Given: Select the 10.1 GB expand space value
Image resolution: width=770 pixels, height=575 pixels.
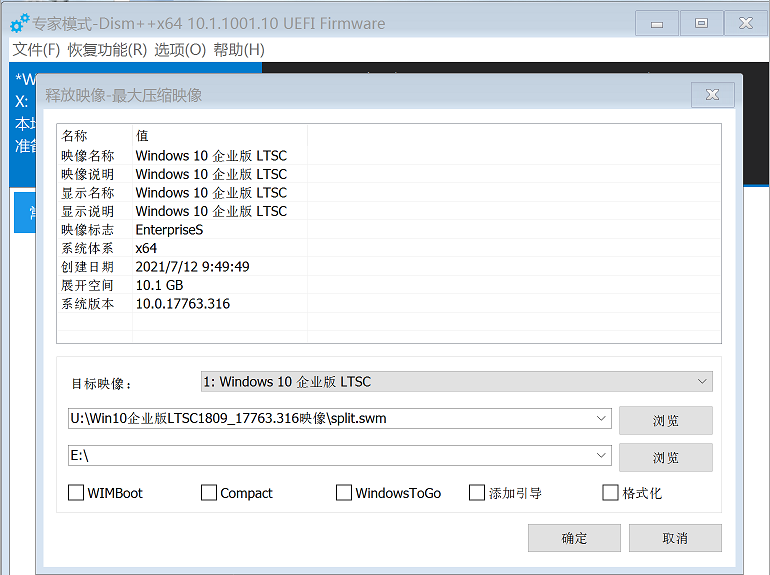Looking at the screenshot, I should [x=160, y=285].
